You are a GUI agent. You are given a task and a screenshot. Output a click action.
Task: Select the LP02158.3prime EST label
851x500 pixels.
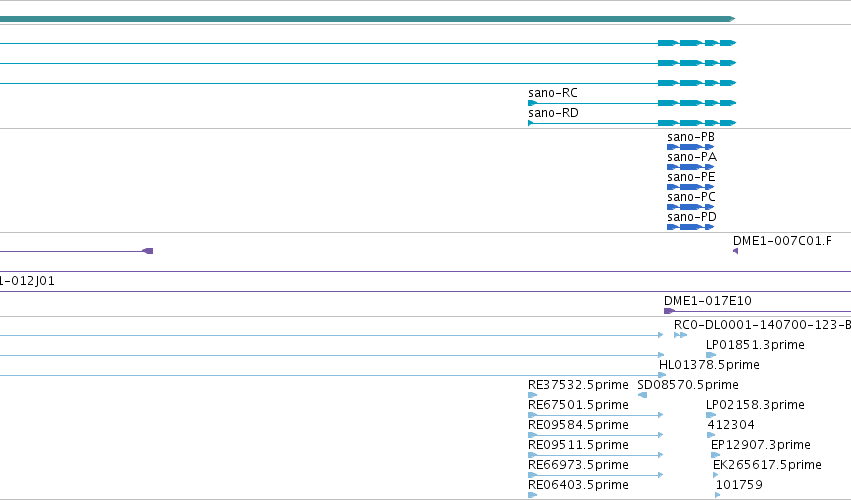point(755,405)
